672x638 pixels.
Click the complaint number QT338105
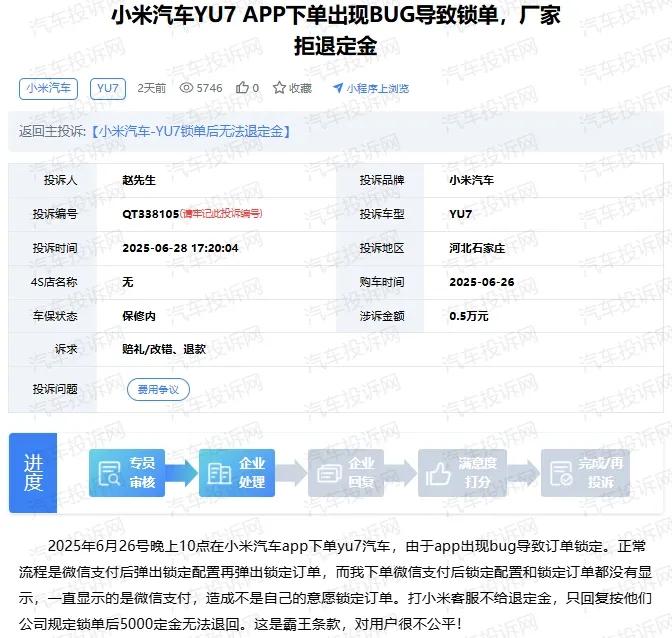150,214
